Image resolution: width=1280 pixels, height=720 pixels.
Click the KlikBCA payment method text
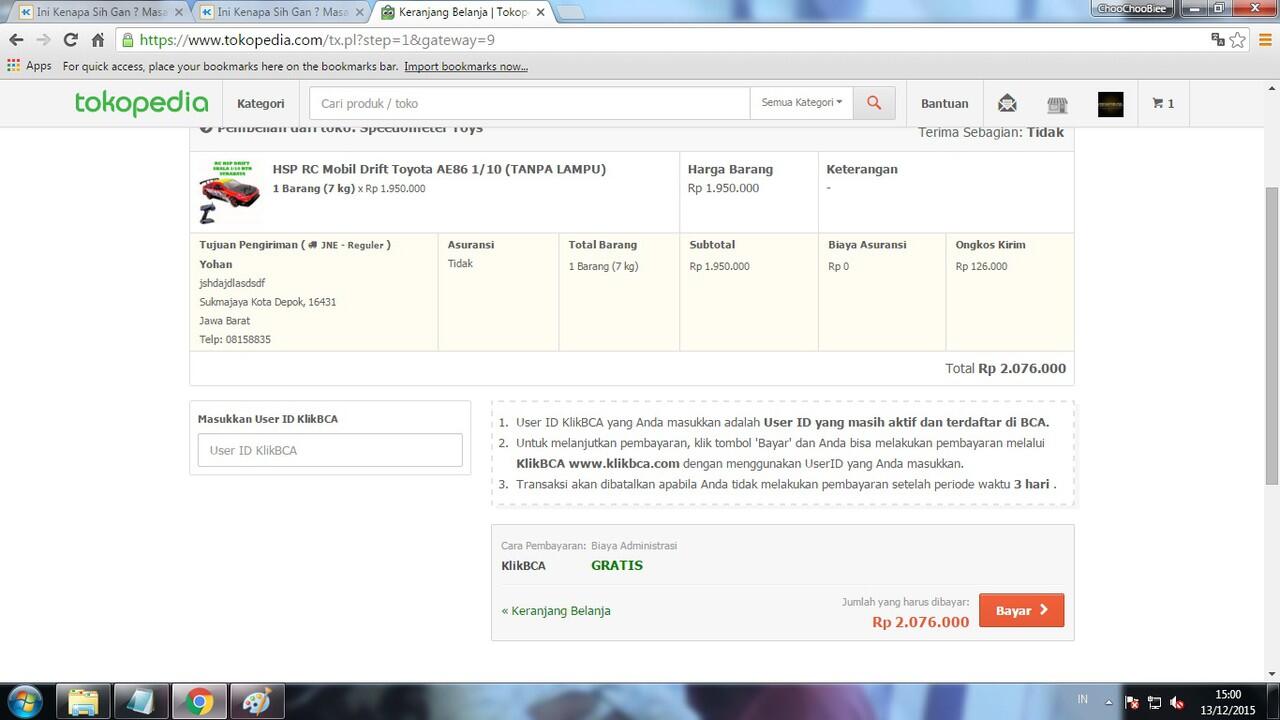point(523,565)
